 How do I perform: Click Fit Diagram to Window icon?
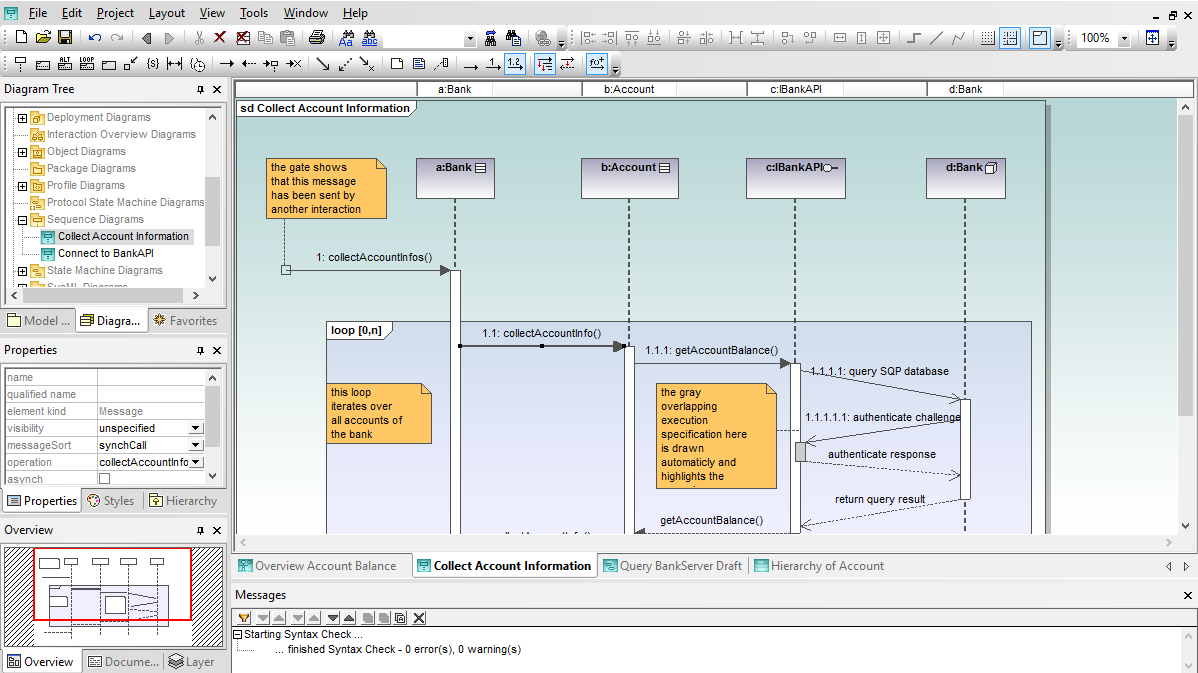click(1153, 37)
